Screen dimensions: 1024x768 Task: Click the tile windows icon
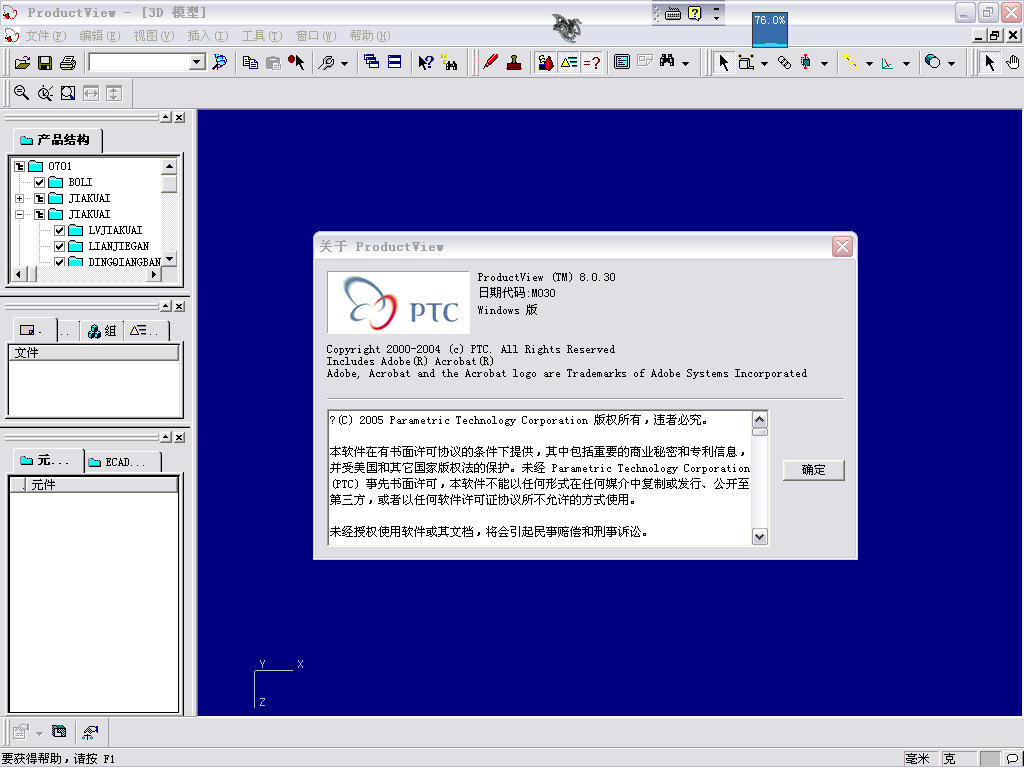click(x=394, y=62)
